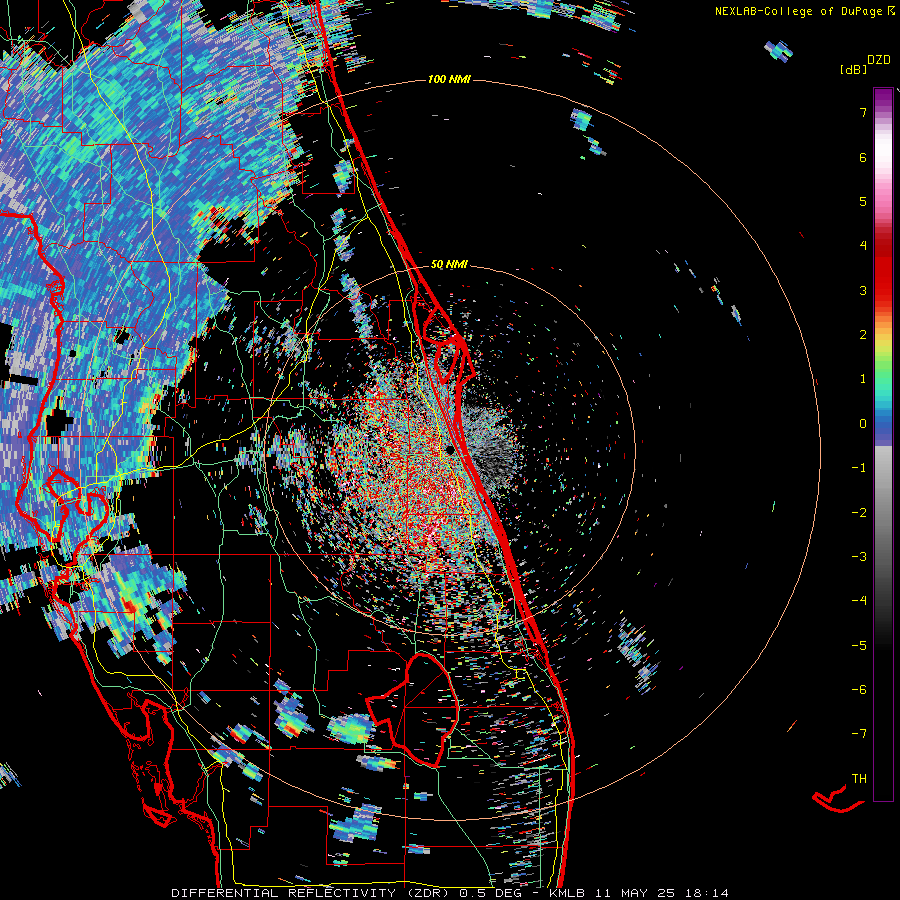
Task: Click the '100 NMI' range ring label
Action: pos(449,79)
